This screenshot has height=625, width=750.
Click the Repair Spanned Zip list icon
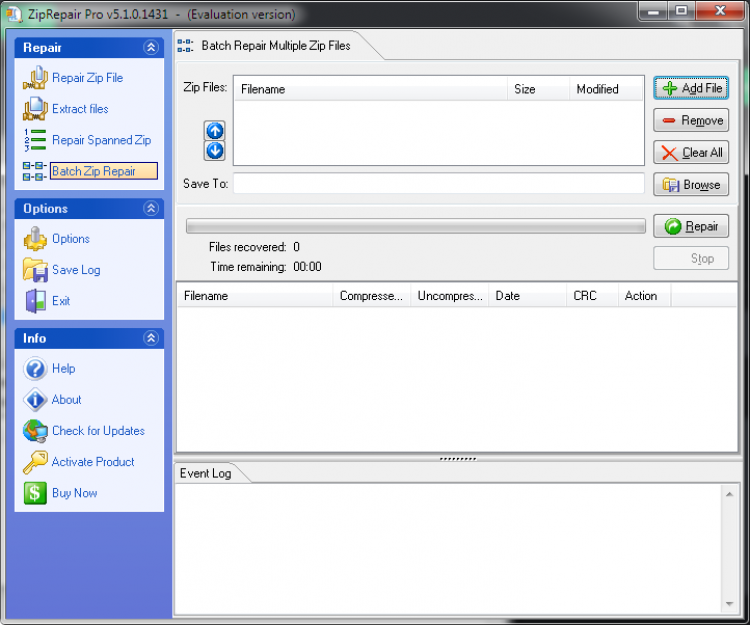[35, 140]
